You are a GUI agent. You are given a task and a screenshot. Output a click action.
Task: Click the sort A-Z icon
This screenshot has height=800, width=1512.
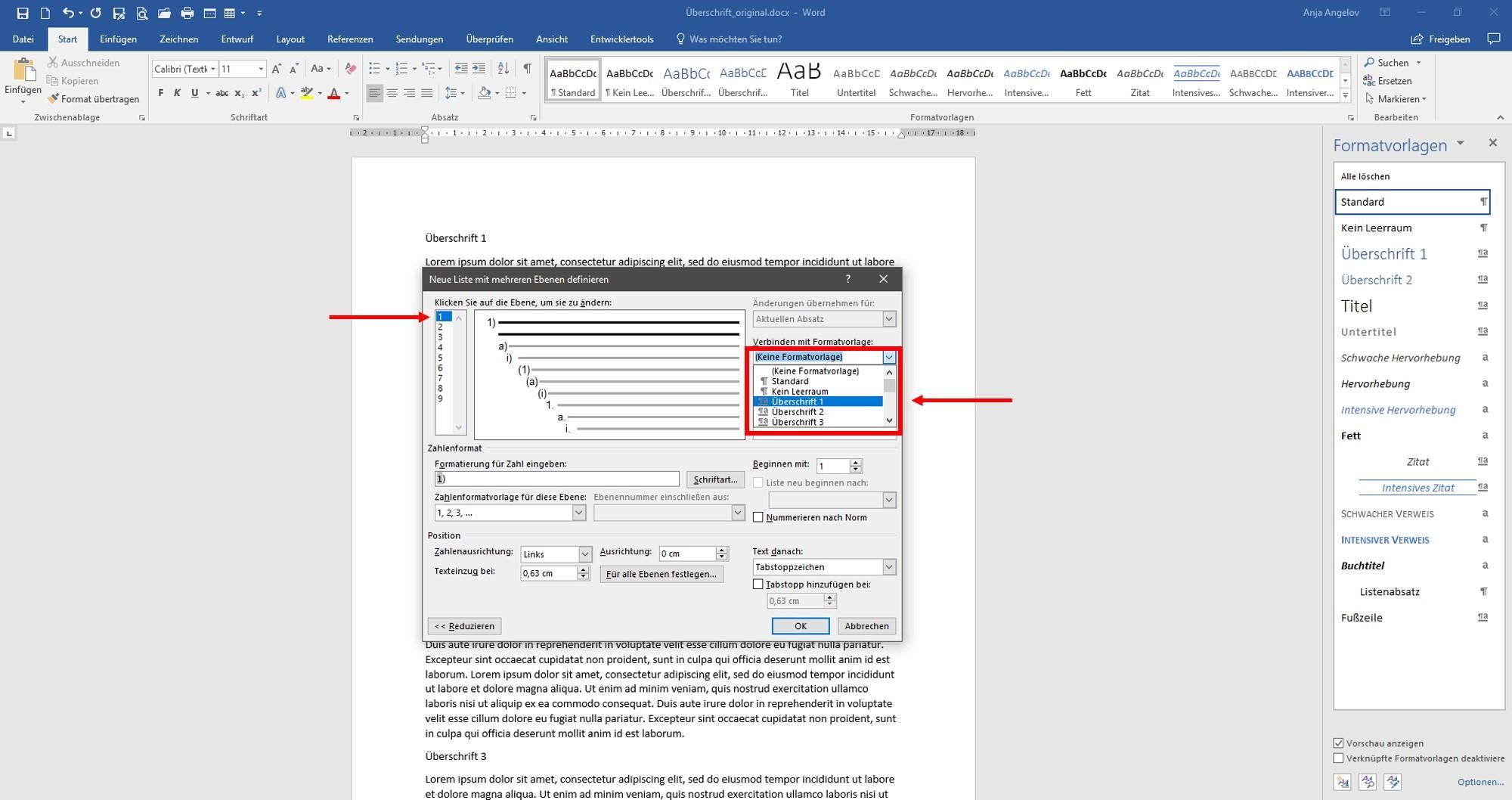503,69
